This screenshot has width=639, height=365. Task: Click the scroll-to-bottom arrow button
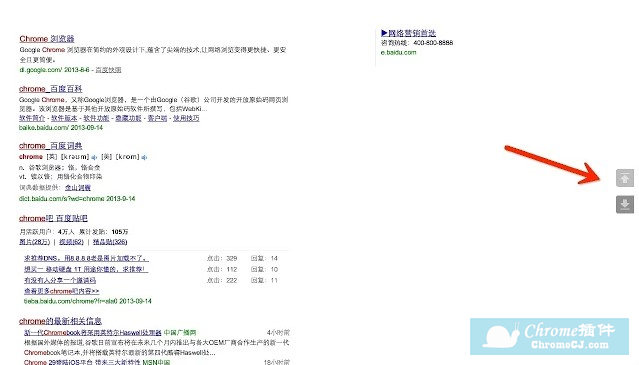coord(625,204)
